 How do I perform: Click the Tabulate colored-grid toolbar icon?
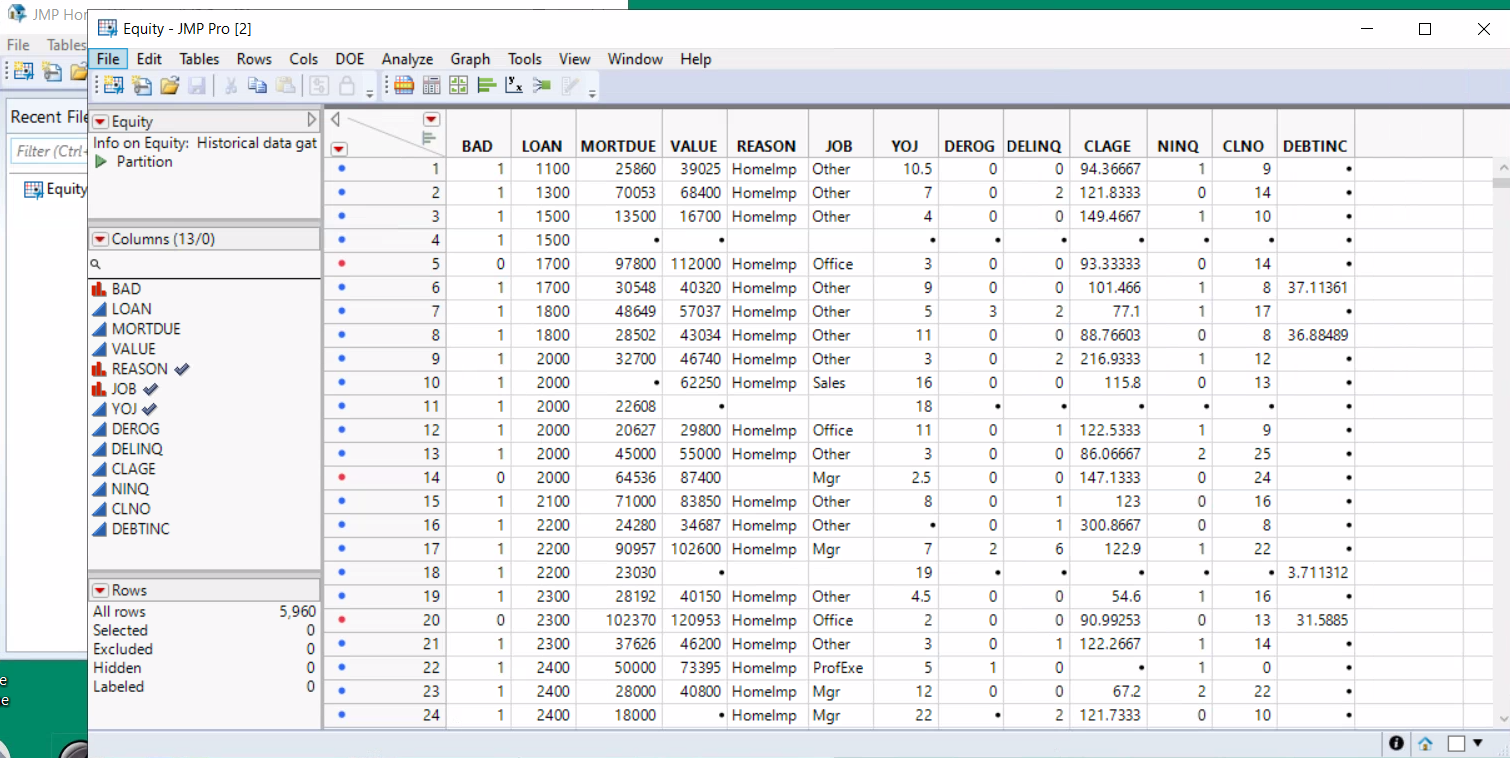403,85
